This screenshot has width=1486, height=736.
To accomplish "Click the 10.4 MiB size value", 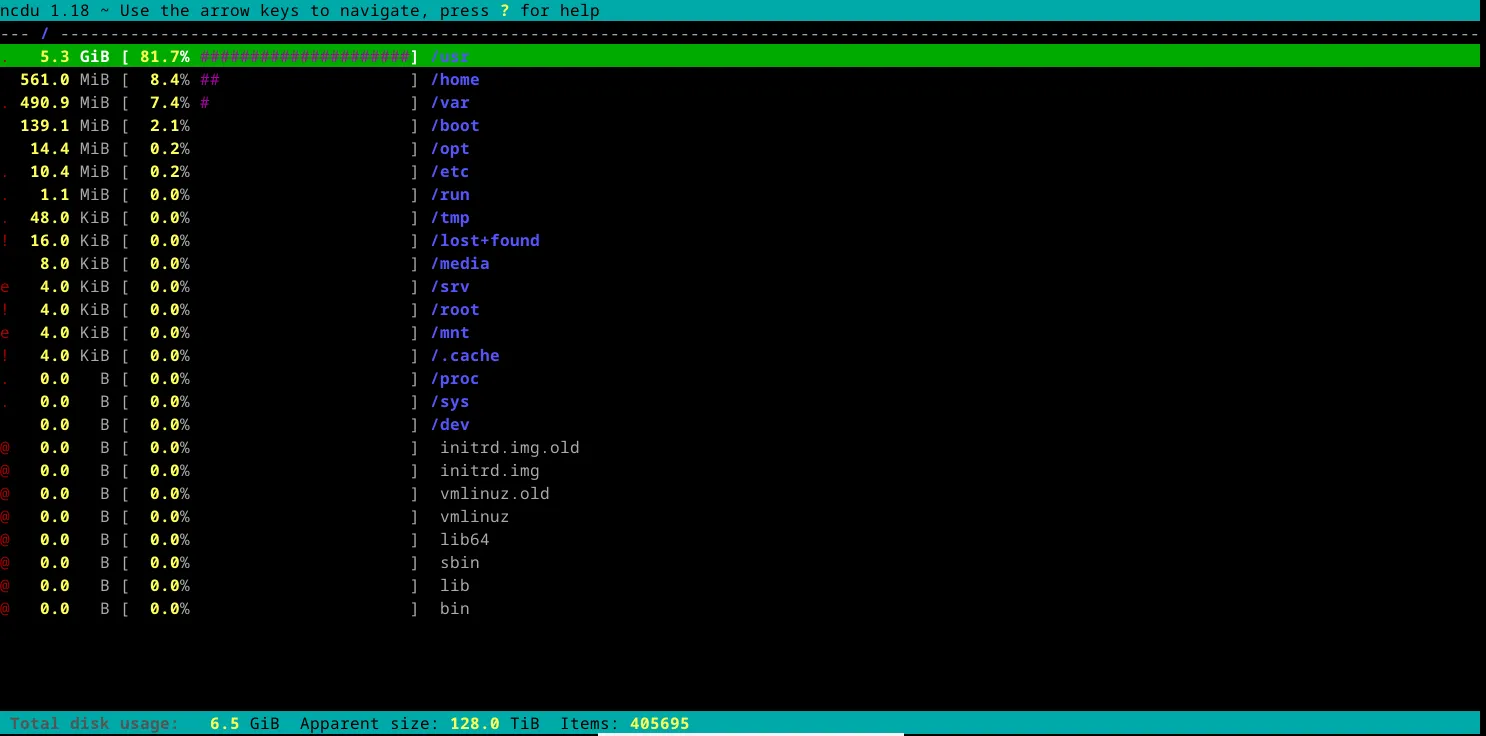I will tap(70, 172).
